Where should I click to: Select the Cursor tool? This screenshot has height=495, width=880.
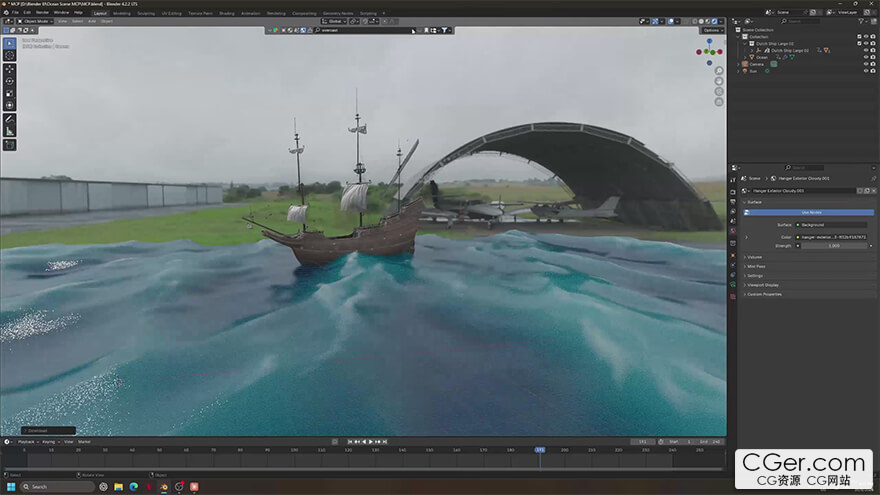pos(10,55)
